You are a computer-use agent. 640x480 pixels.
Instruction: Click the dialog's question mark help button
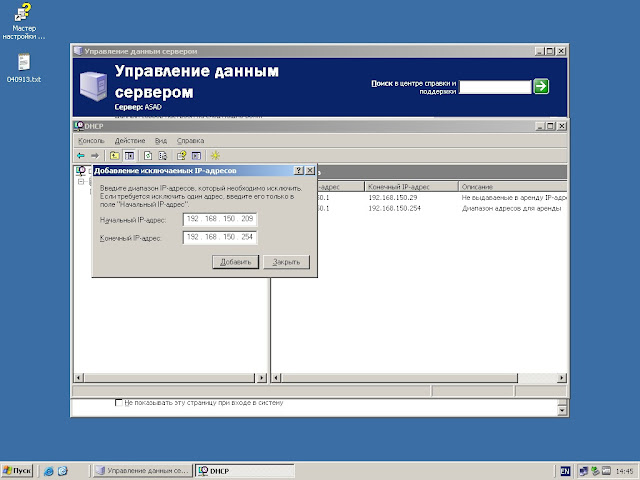(299, 171)
